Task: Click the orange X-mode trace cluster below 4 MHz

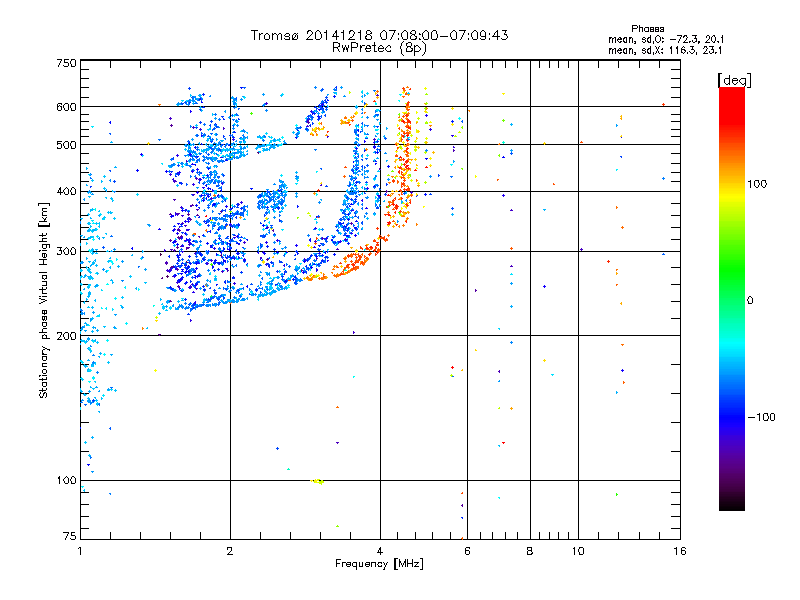Action: point(355,262)
